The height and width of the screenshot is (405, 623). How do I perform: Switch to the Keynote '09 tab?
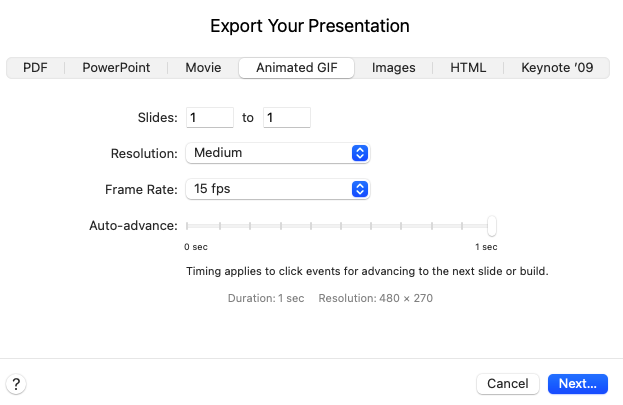pyautogui.click(x=557, y=68)
